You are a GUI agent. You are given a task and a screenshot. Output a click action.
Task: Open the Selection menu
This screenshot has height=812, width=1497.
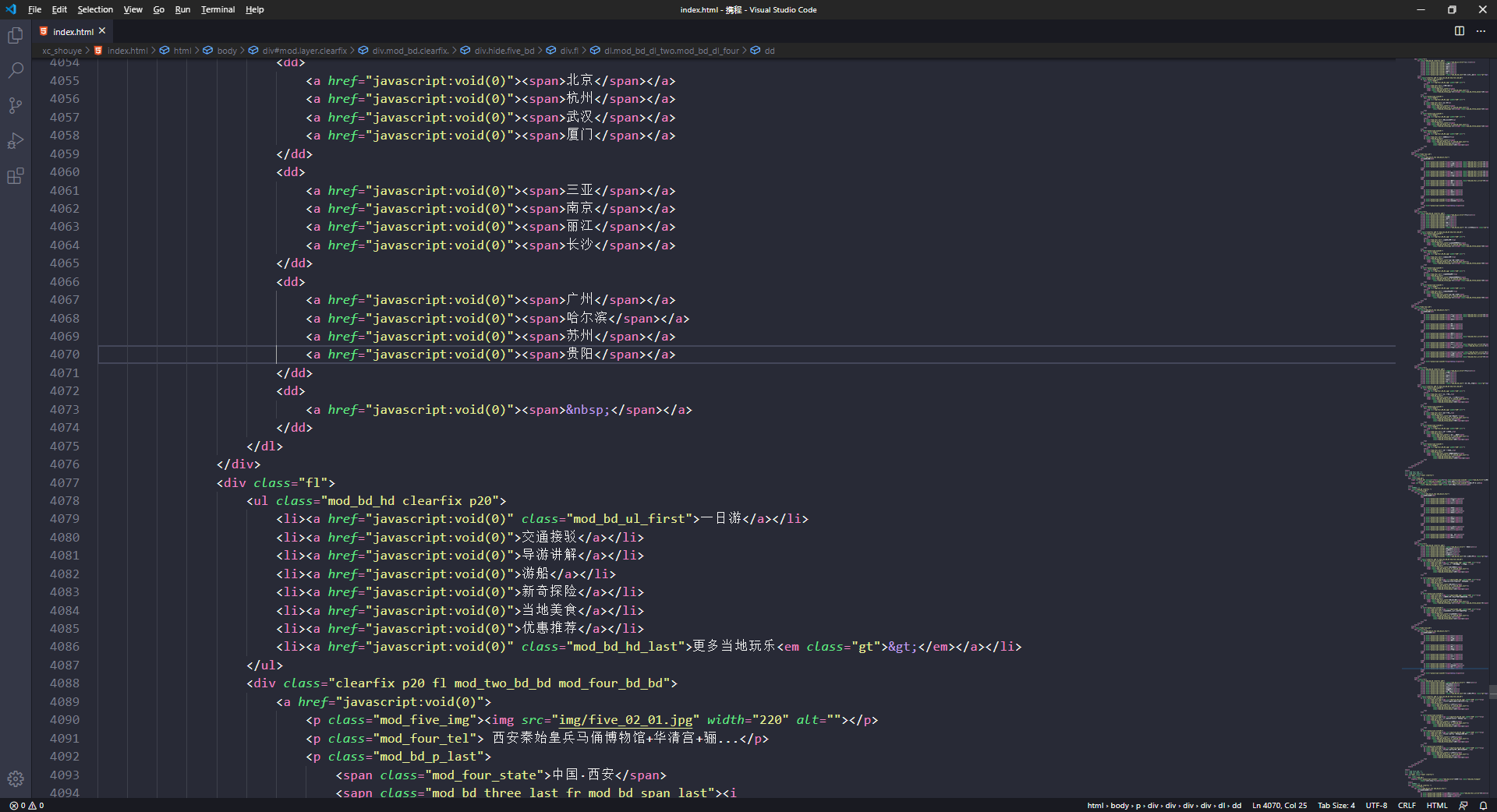[x=95, y=9]
